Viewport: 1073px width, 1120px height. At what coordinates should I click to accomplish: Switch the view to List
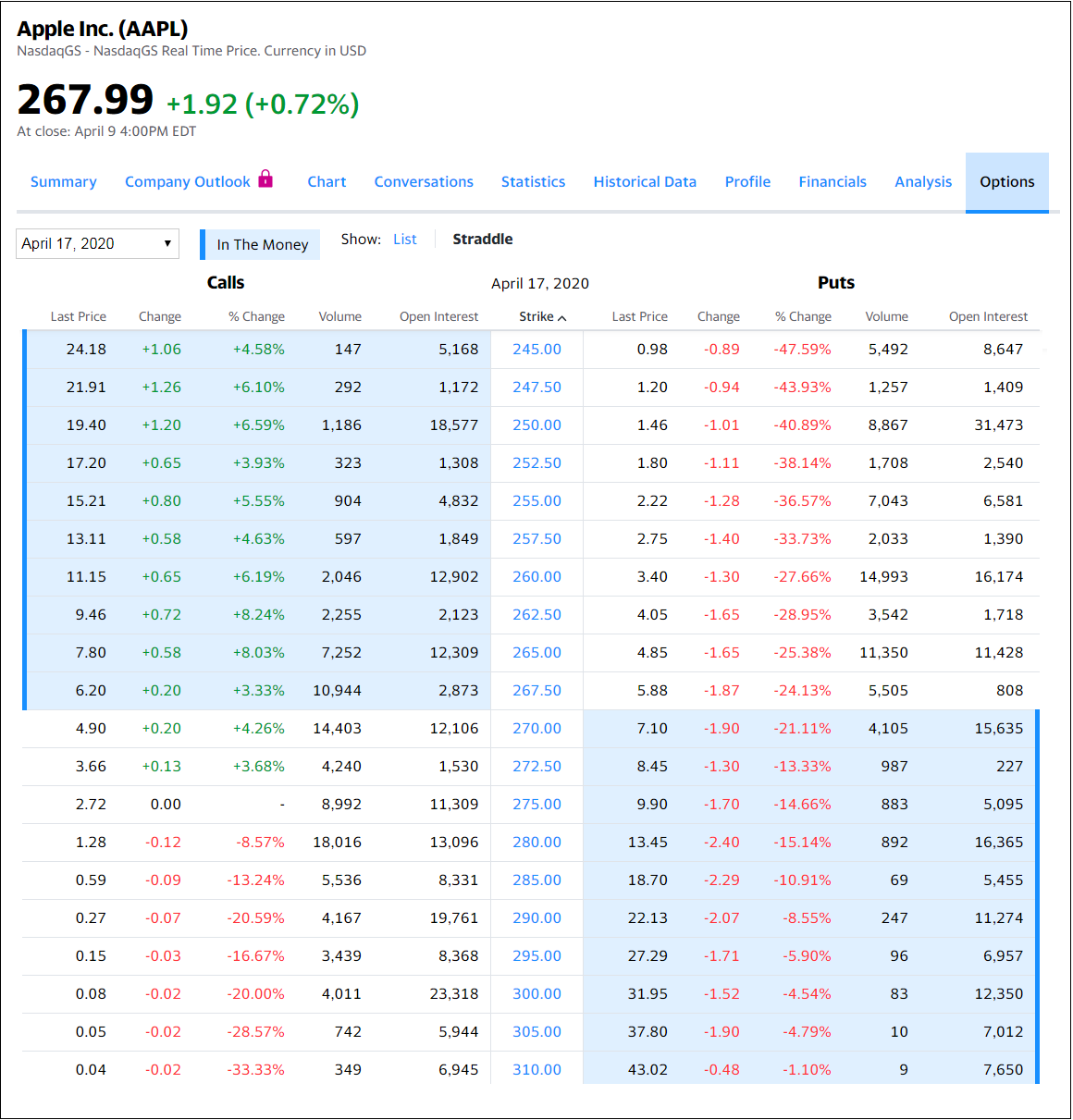pyautogui.click(x=404, y=239)
